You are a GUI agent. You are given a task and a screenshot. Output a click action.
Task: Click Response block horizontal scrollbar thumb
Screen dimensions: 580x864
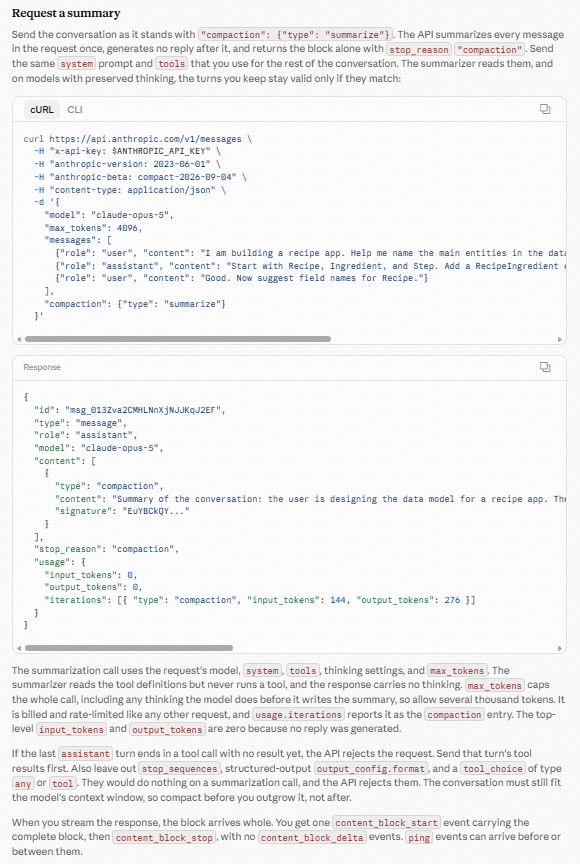(129, 648)
